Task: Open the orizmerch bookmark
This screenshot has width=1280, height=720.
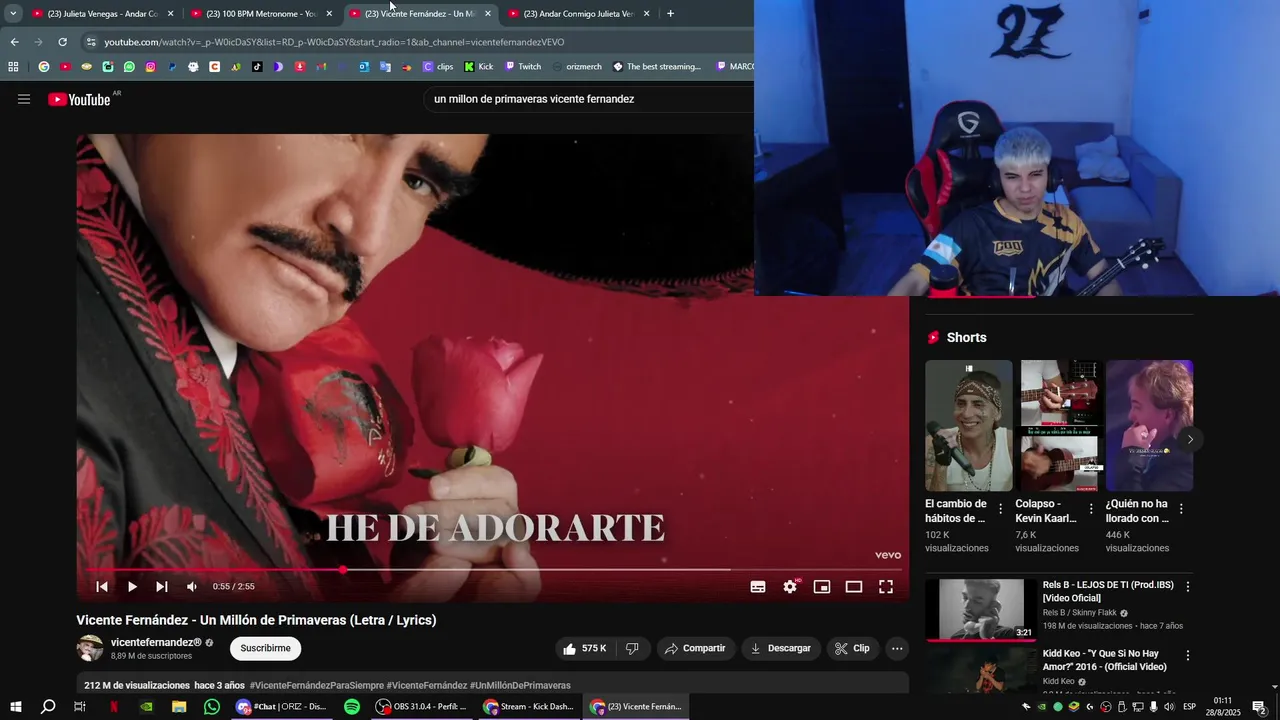Action: (x=577, y=67)
